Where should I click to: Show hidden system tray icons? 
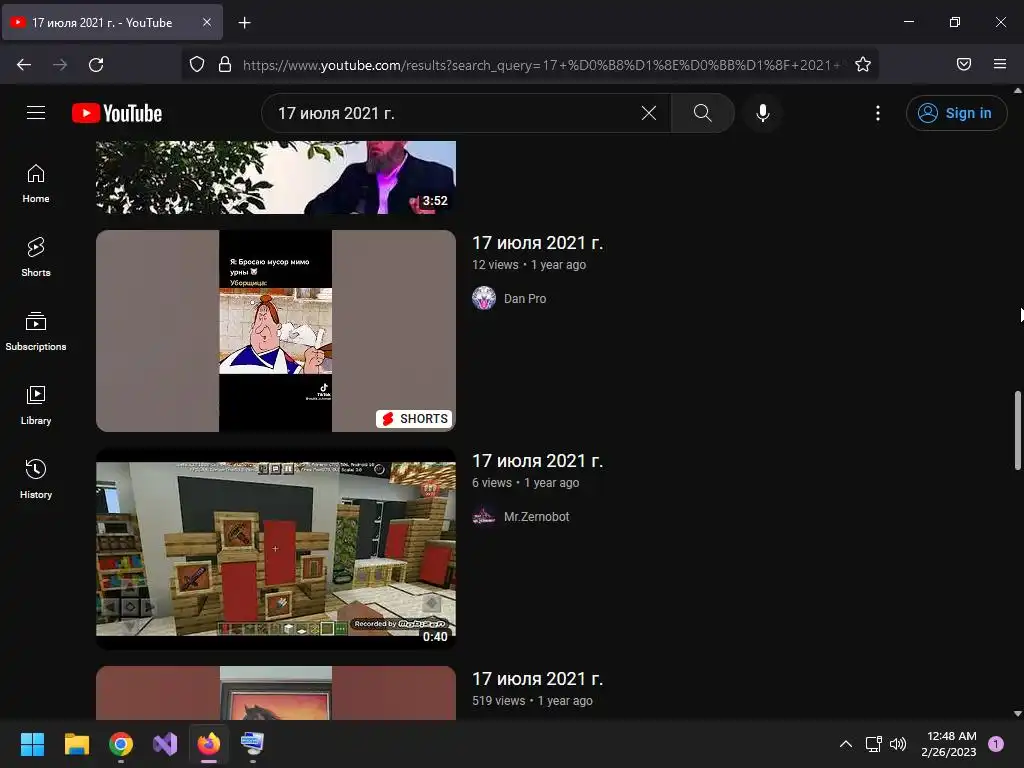tap(846, 744)
